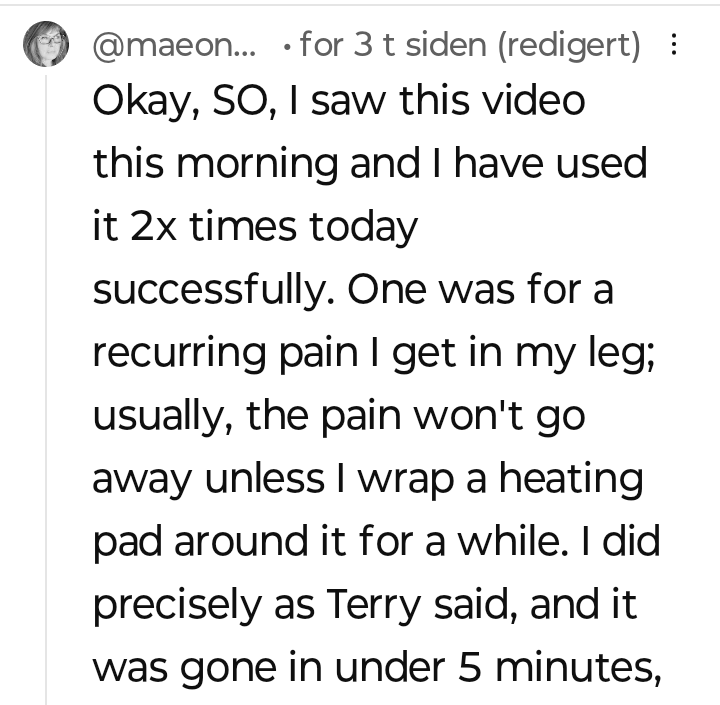
Task: Click the word "successfully." in the comment
Action: [218, 292]
